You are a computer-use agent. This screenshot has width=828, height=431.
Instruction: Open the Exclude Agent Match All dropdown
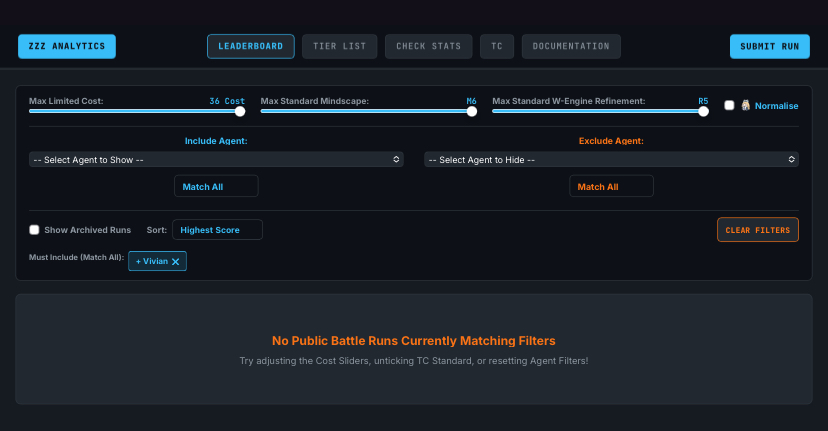[x=611, y=186]
